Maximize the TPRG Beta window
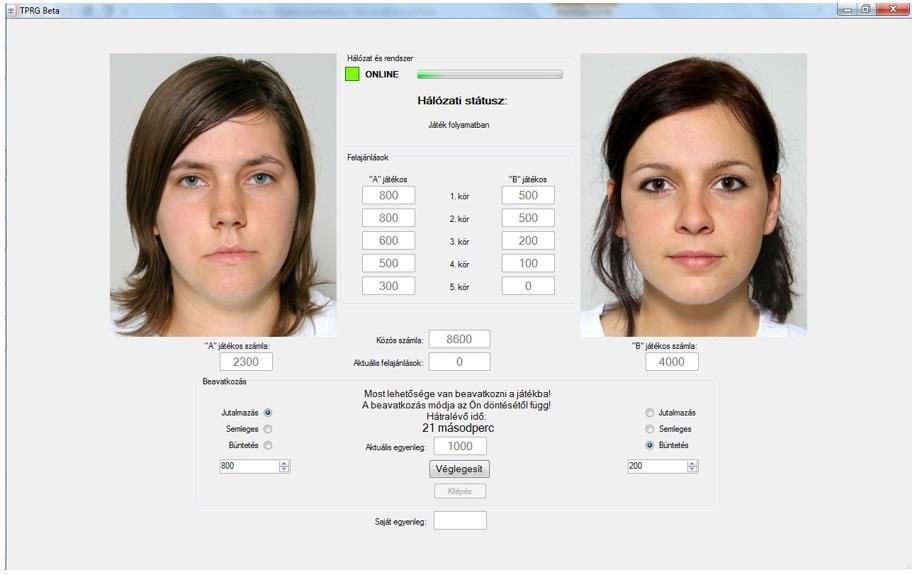This screenshot has width=915, height=575. point(865,9)
